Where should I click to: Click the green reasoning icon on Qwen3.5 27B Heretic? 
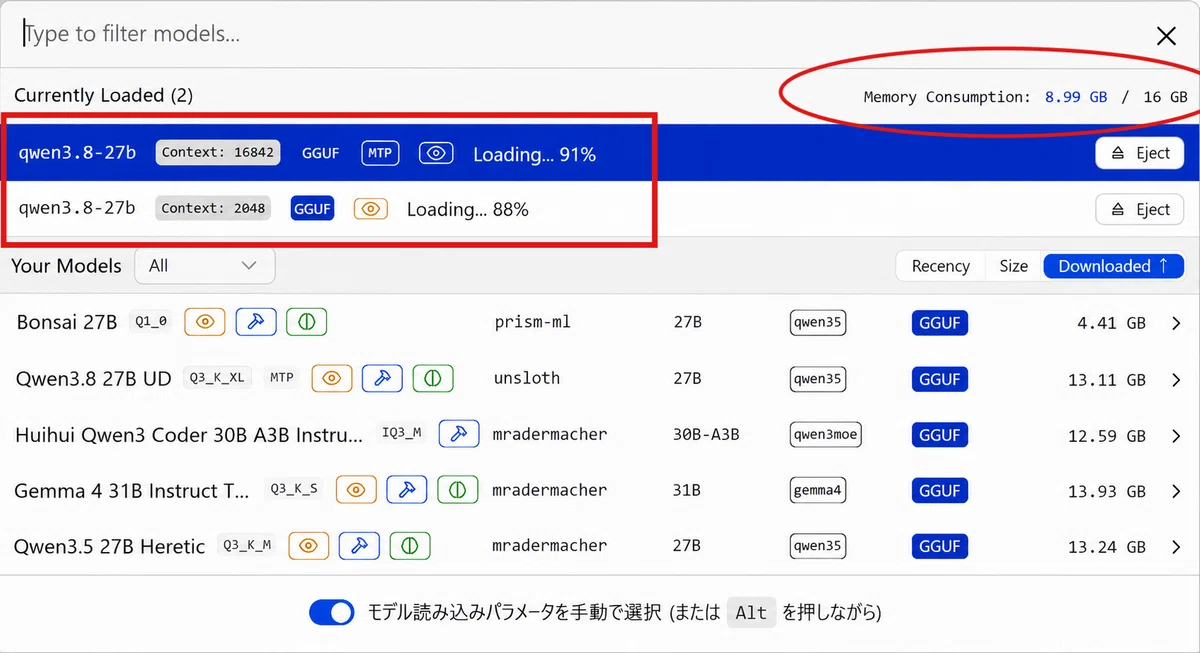pyautogui.click(x=410, y=546)
